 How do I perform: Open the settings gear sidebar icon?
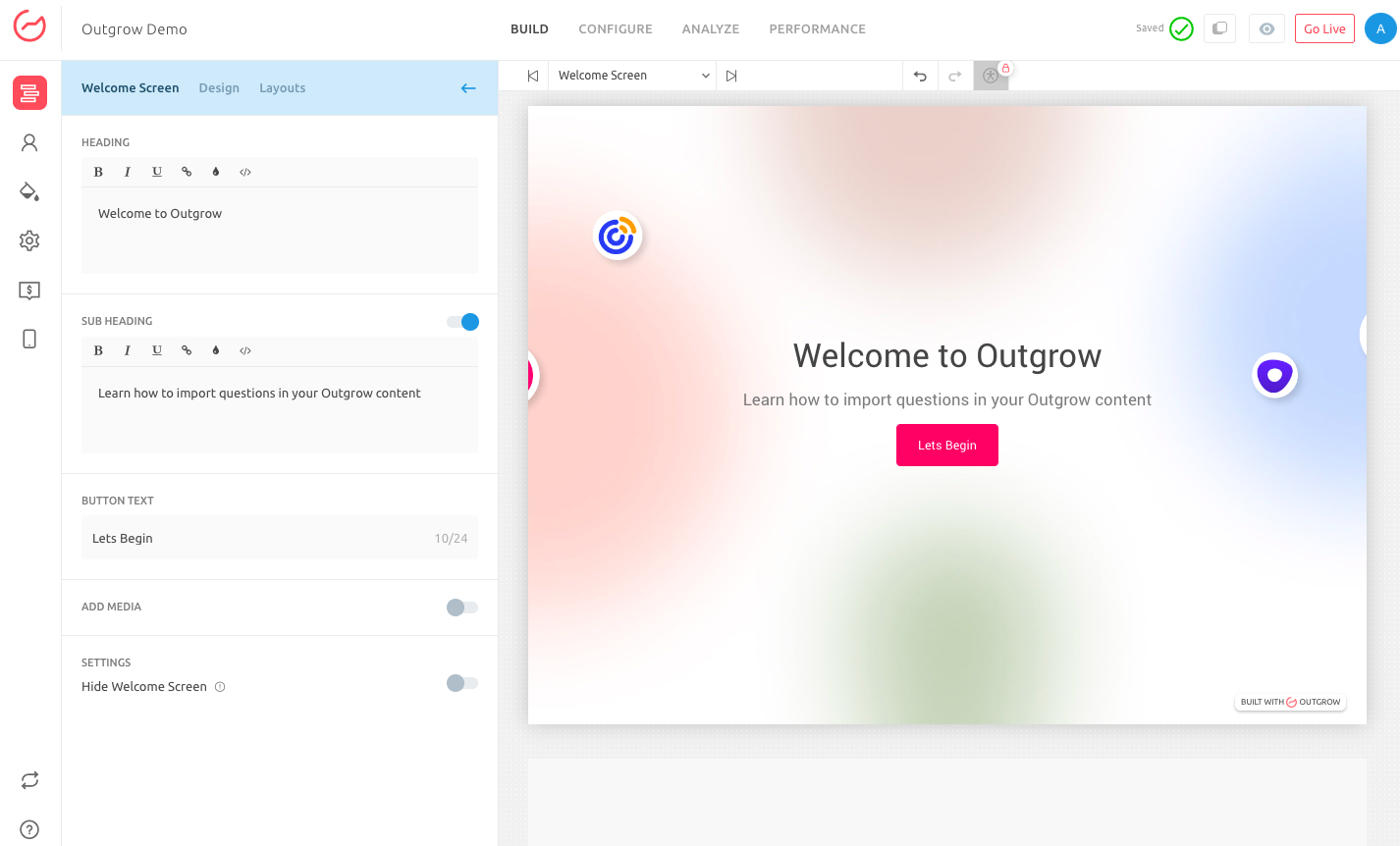[29, 240]
